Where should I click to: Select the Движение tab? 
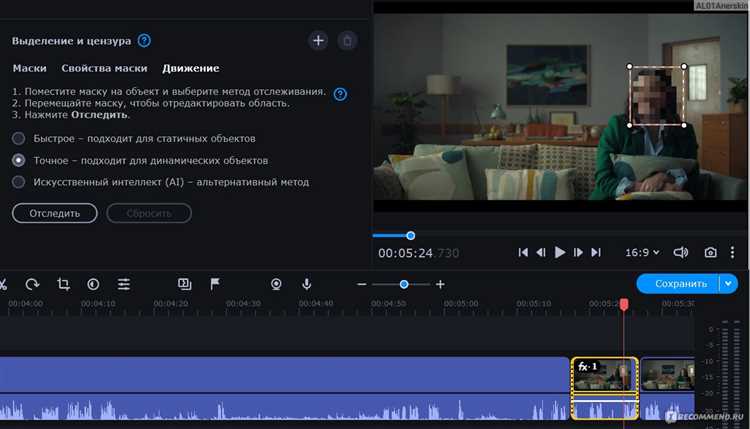click(190, 68)
